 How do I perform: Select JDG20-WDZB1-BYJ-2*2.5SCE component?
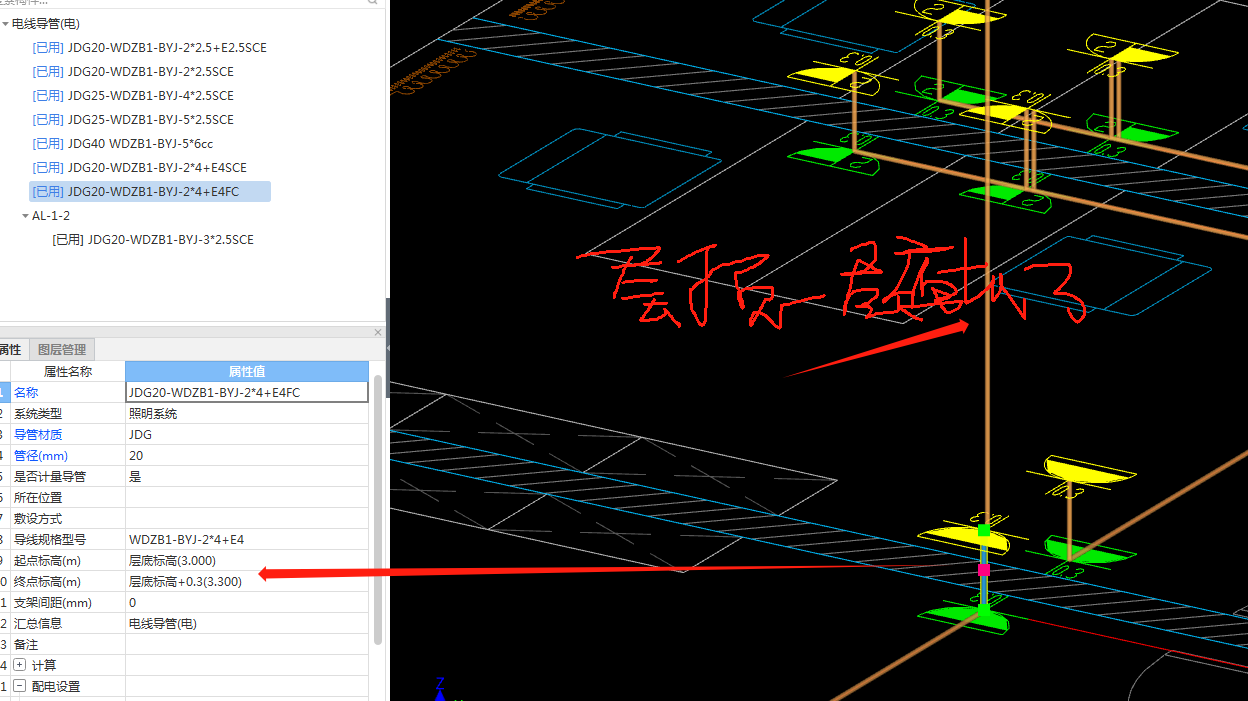pos(133,71)
